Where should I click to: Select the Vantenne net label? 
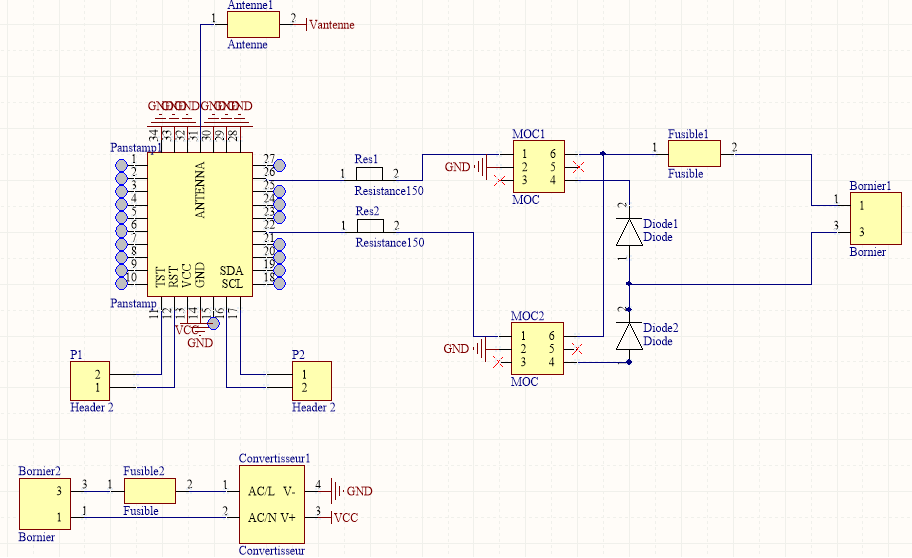(x=333, y=25)
